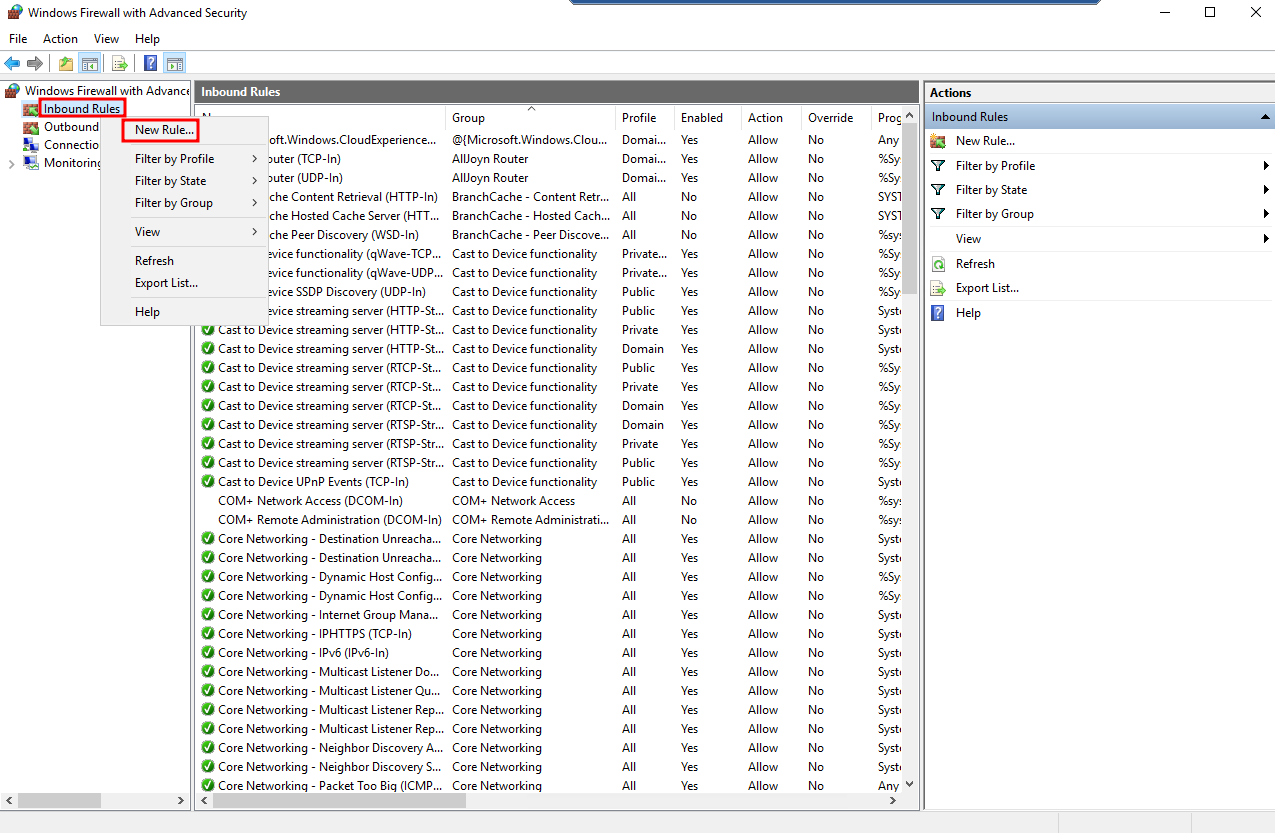
Task: Choose Help from the context menu
Action: pos(147,312)
